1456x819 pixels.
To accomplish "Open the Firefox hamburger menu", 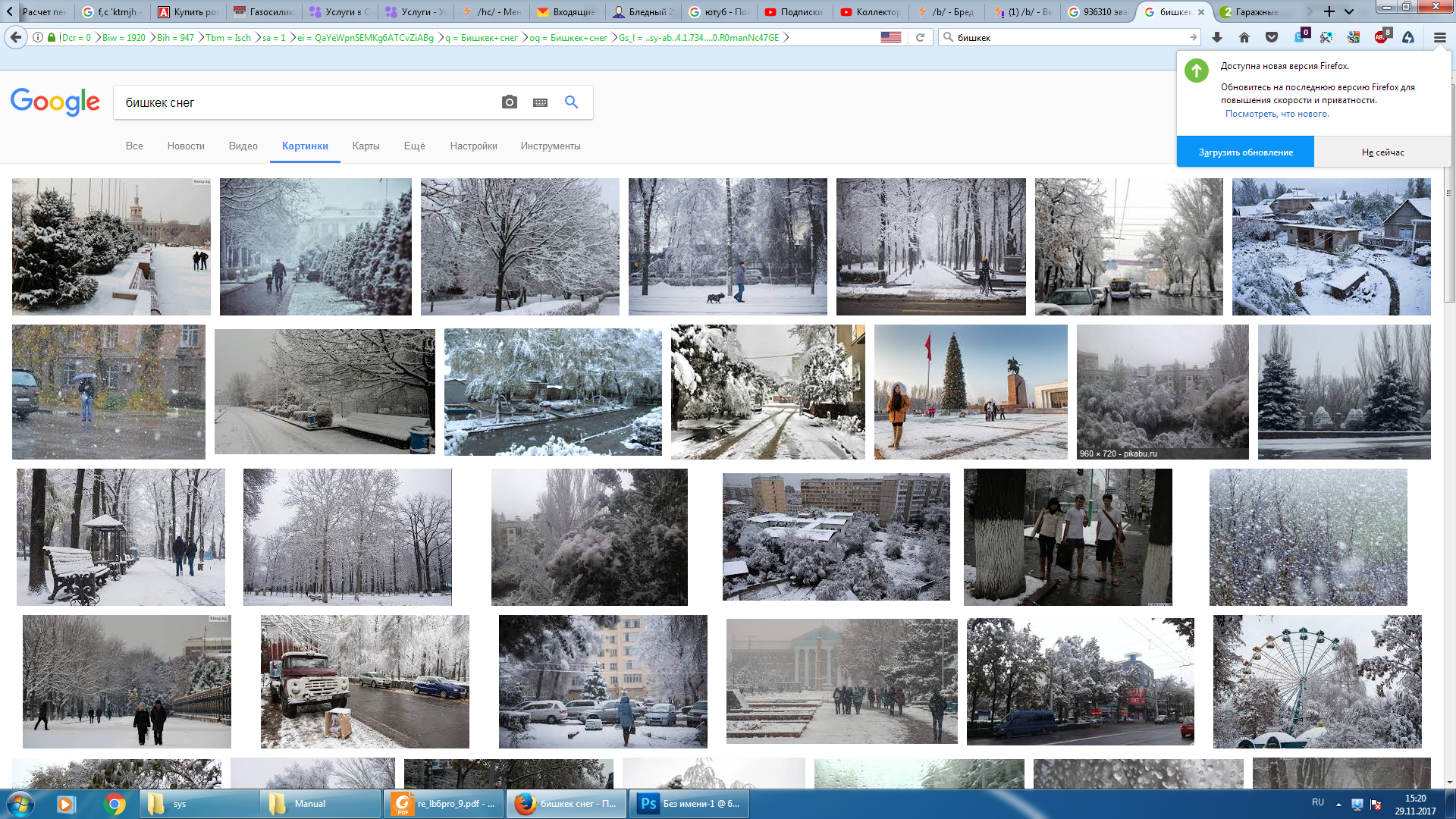I will tap(1439, 37).
